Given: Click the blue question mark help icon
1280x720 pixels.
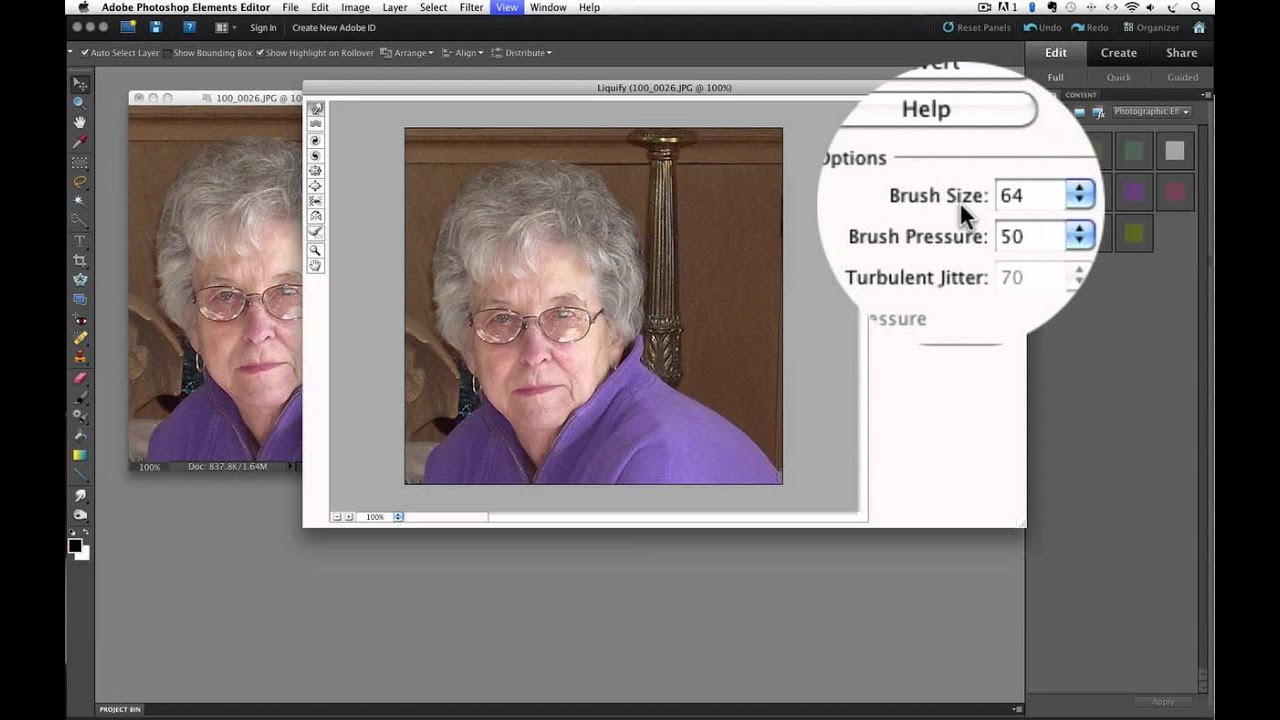Looking at the screenshot, I should (x=189, y=27).
